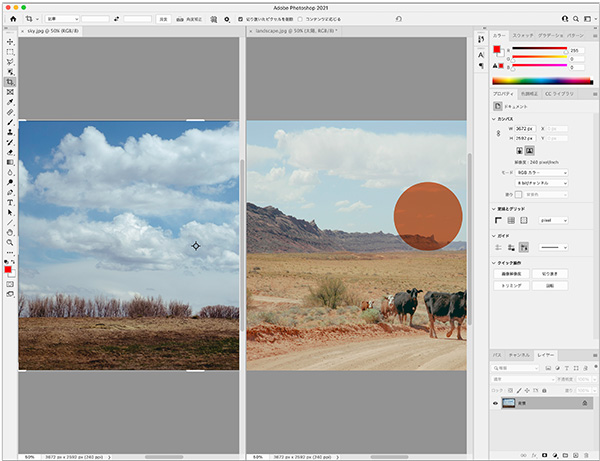This screenshot has width=600, height=461.
Task: Collapse the Canvas section
Action: (x=494, y=119)
